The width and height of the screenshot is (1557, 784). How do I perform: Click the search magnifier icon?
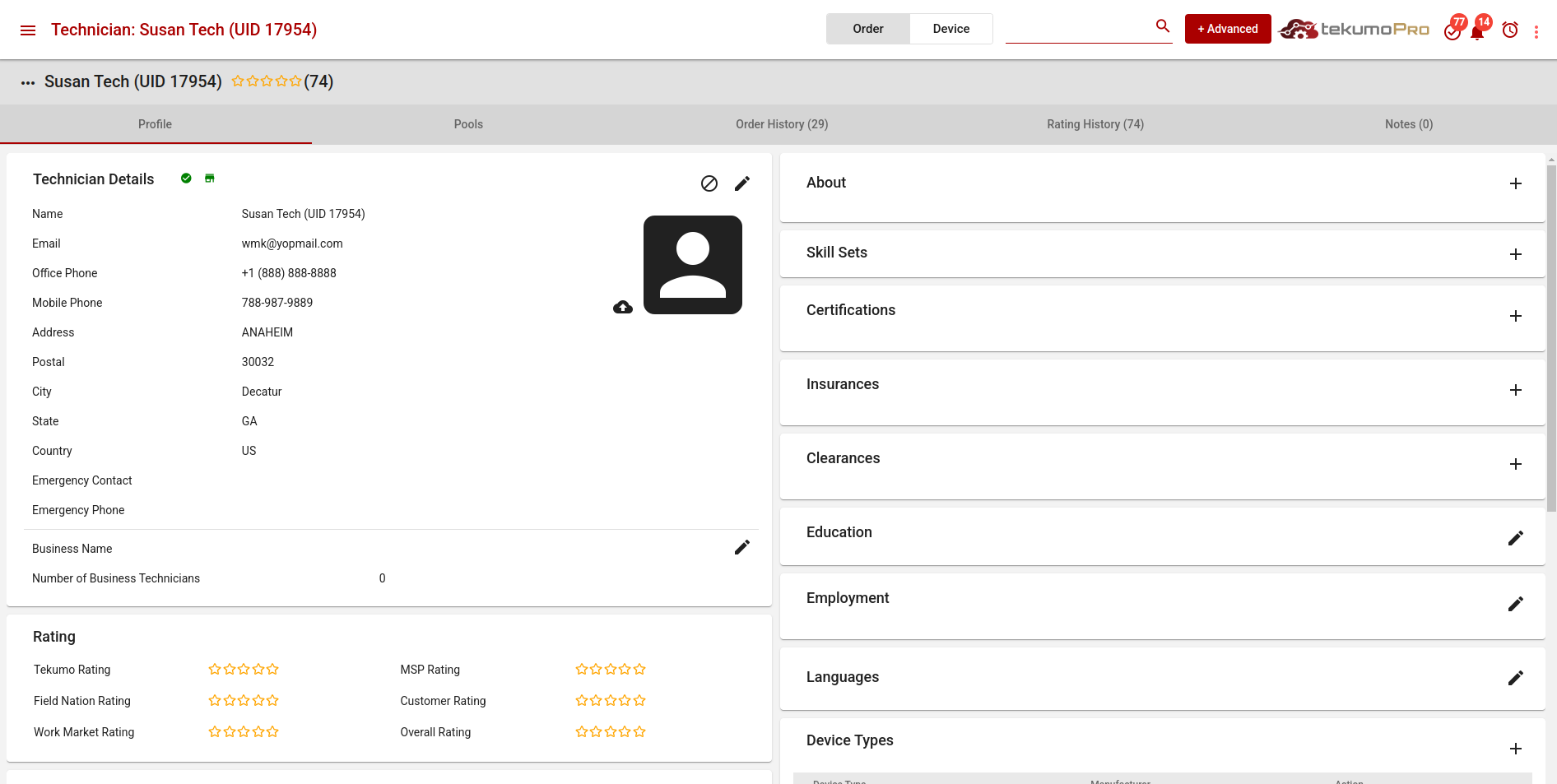tap(1162, 26)
